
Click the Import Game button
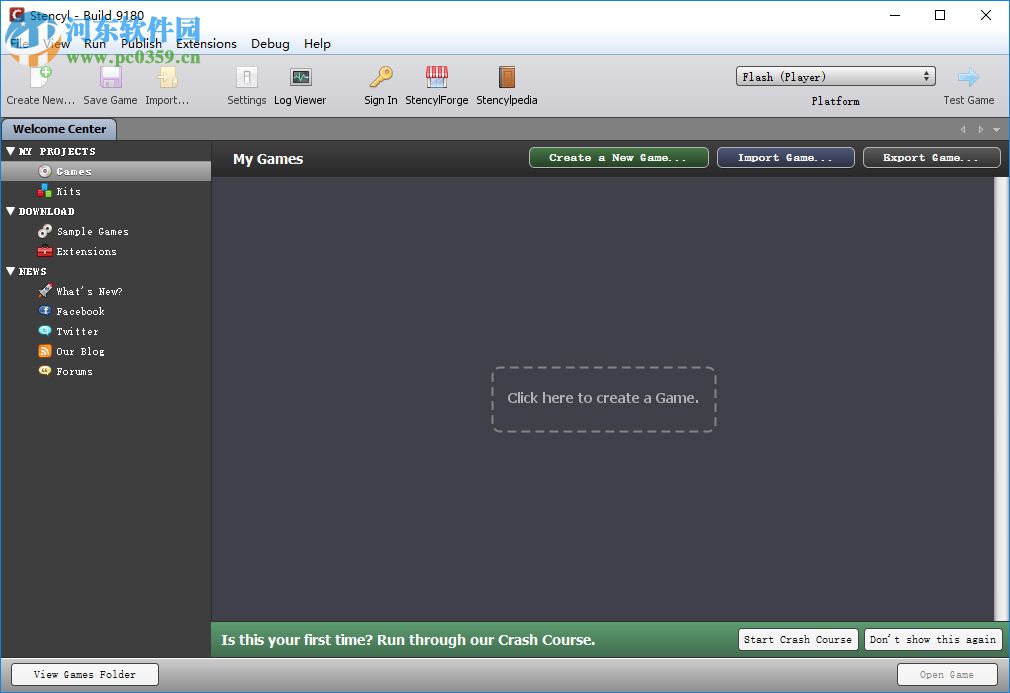click(785, 158)
